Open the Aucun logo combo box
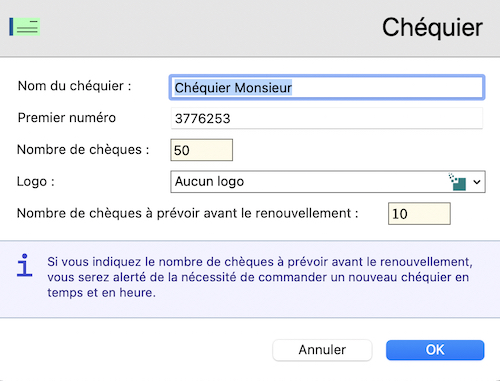Screen dimensions: 500x381 328,182
